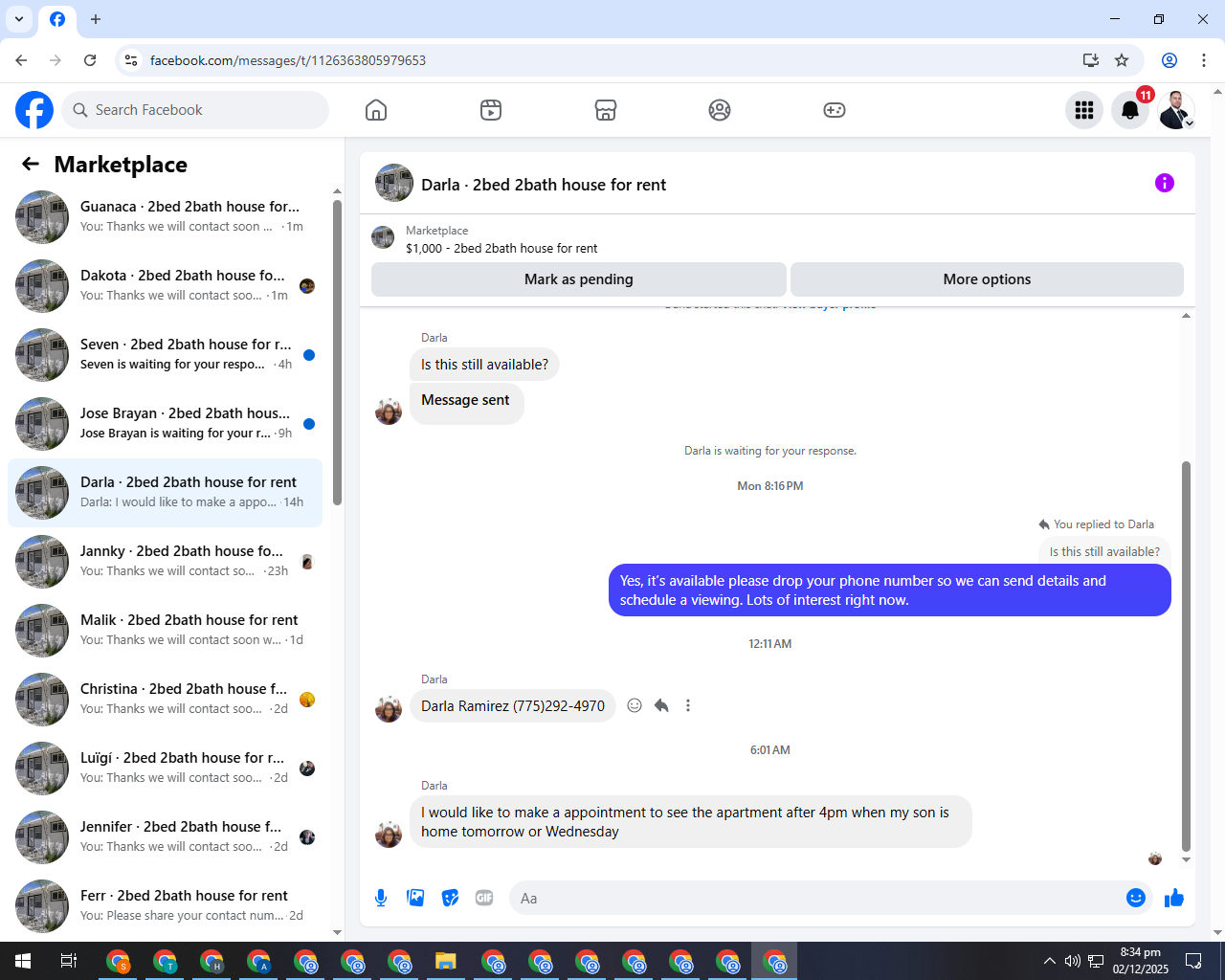The height and width of the screenshot is (980, 1225).
Task: Open Windows notification center
Action: [1193, 961]
